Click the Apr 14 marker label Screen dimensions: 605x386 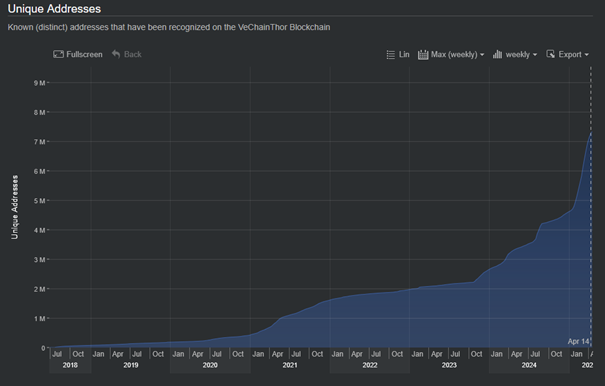pyautogui.click(x=578, y=342)
